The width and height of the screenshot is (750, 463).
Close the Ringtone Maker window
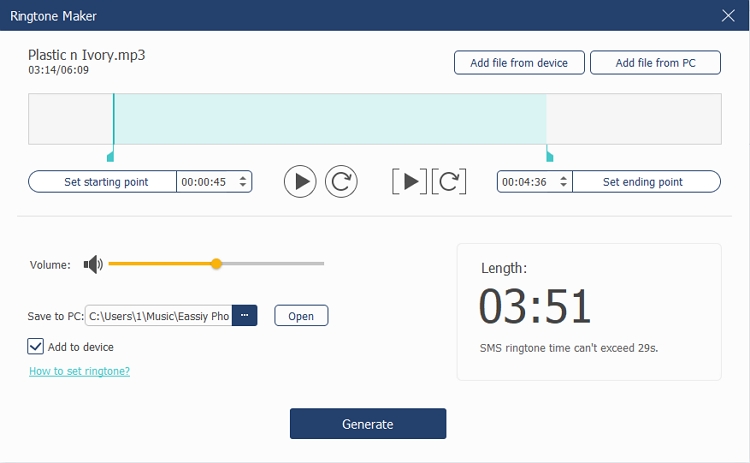coord(728,16)
